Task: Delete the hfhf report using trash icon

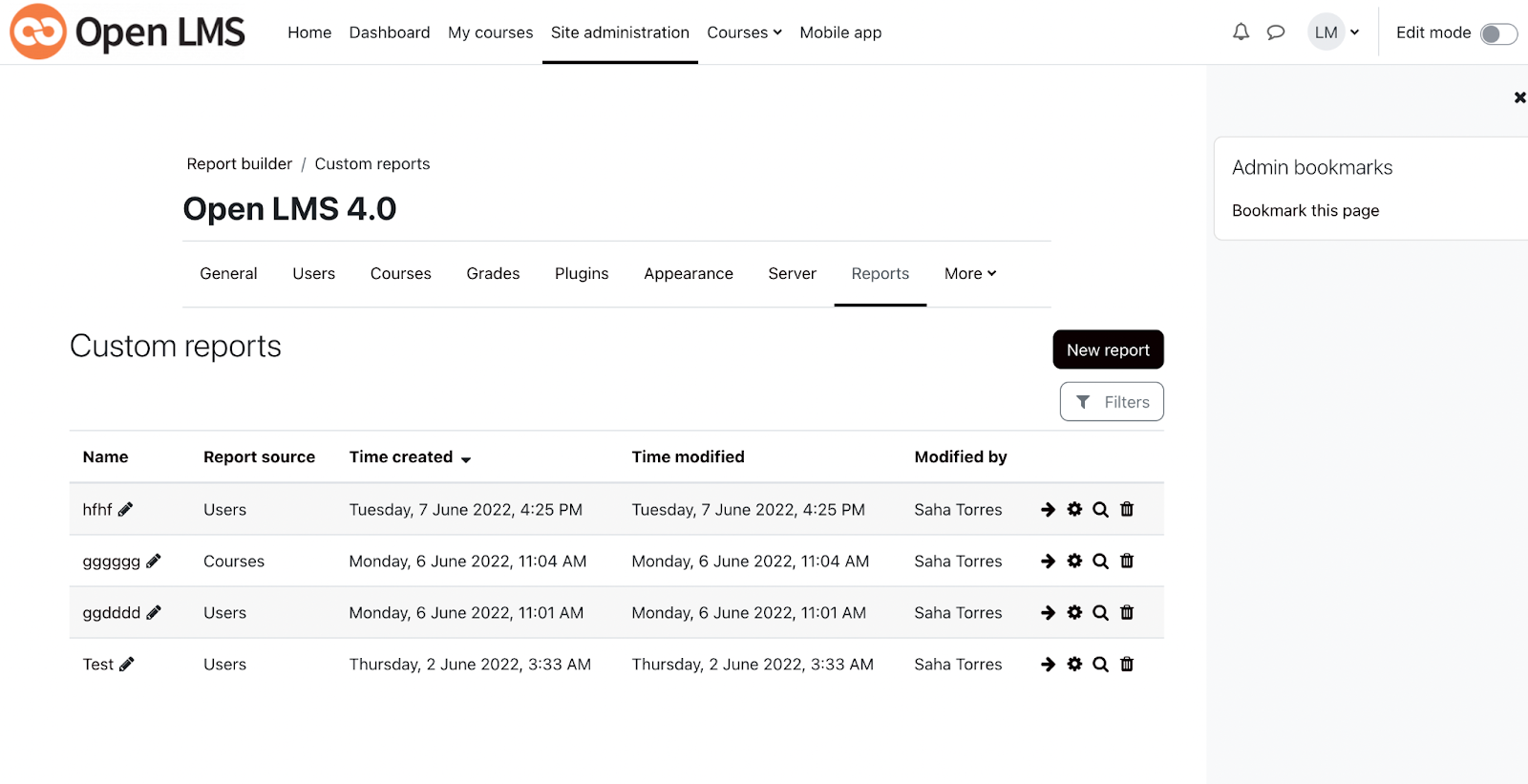Action: pos(1127,510)
